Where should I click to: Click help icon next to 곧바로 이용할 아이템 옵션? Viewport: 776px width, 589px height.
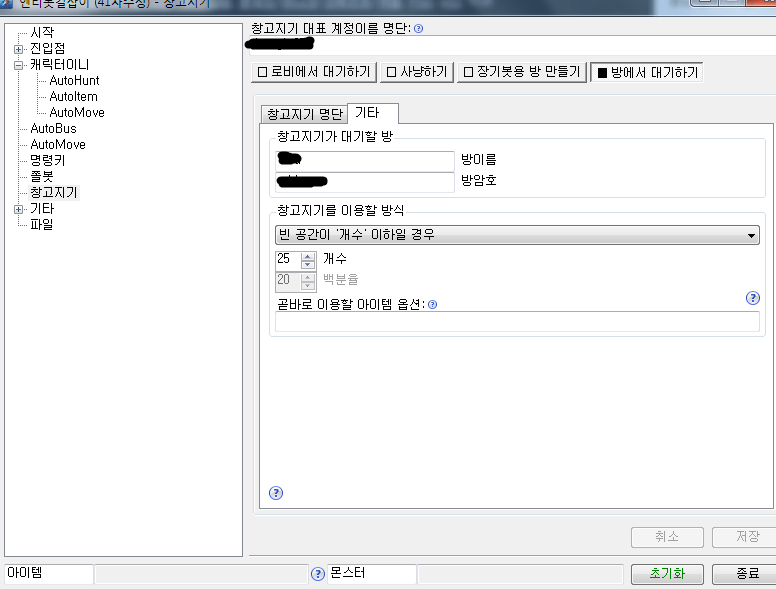[x=433, y=305]
